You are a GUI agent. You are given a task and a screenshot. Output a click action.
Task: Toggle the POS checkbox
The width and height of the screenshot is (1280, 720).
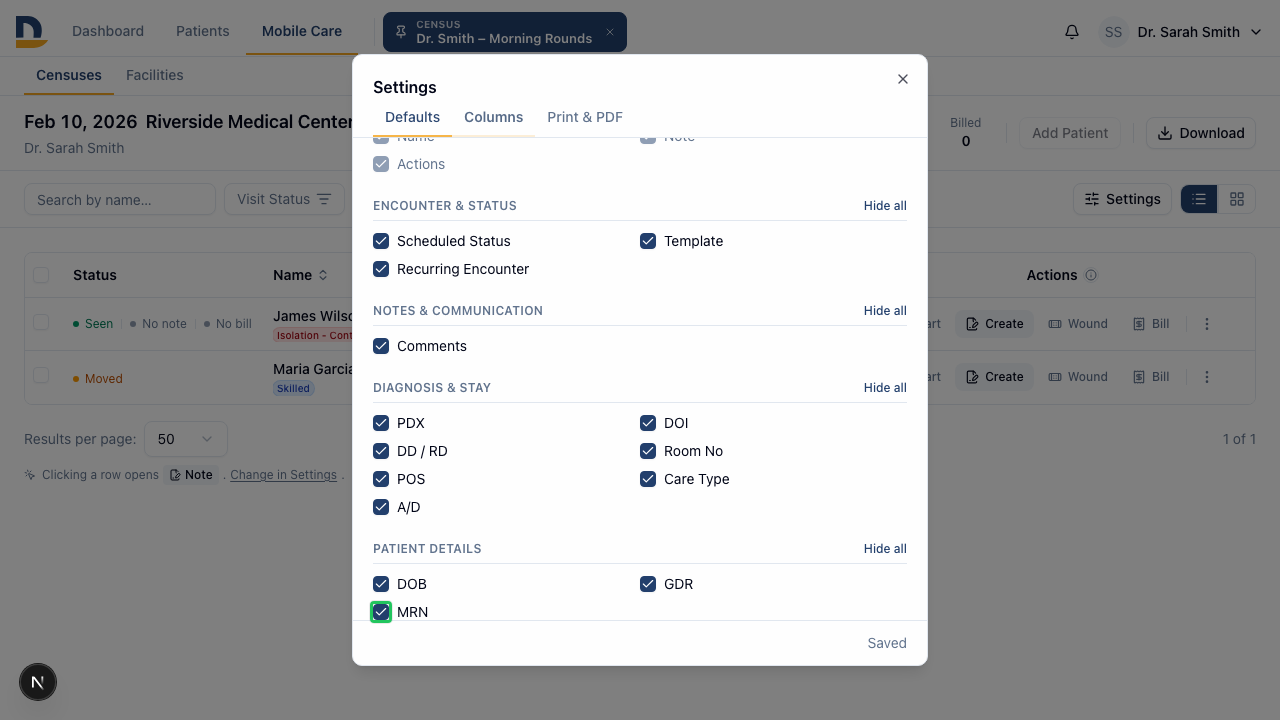pyautogui.click(x=381, y=479)
